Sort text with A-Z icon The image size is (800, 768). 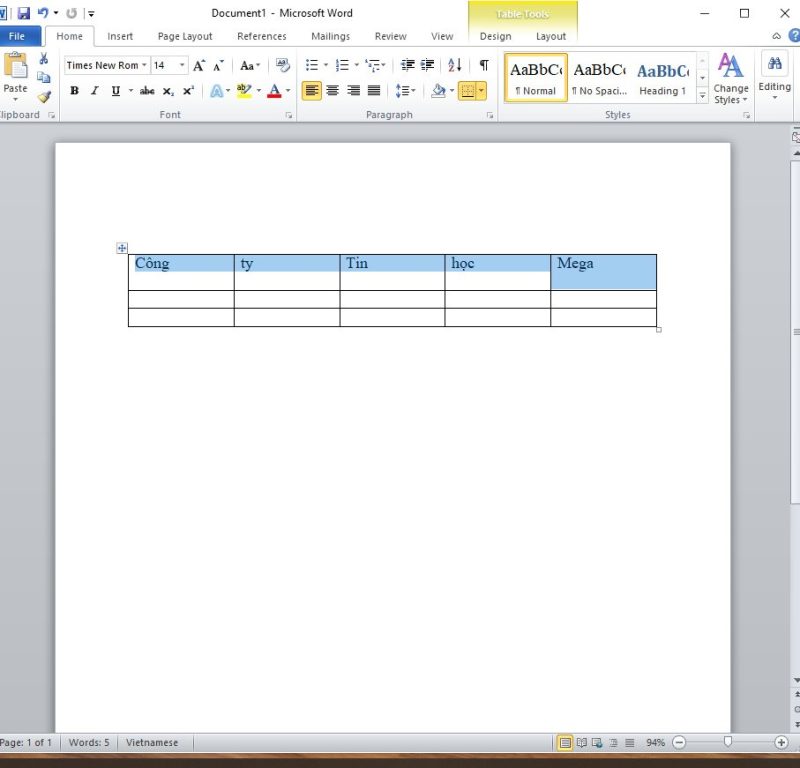coord(455,65)
